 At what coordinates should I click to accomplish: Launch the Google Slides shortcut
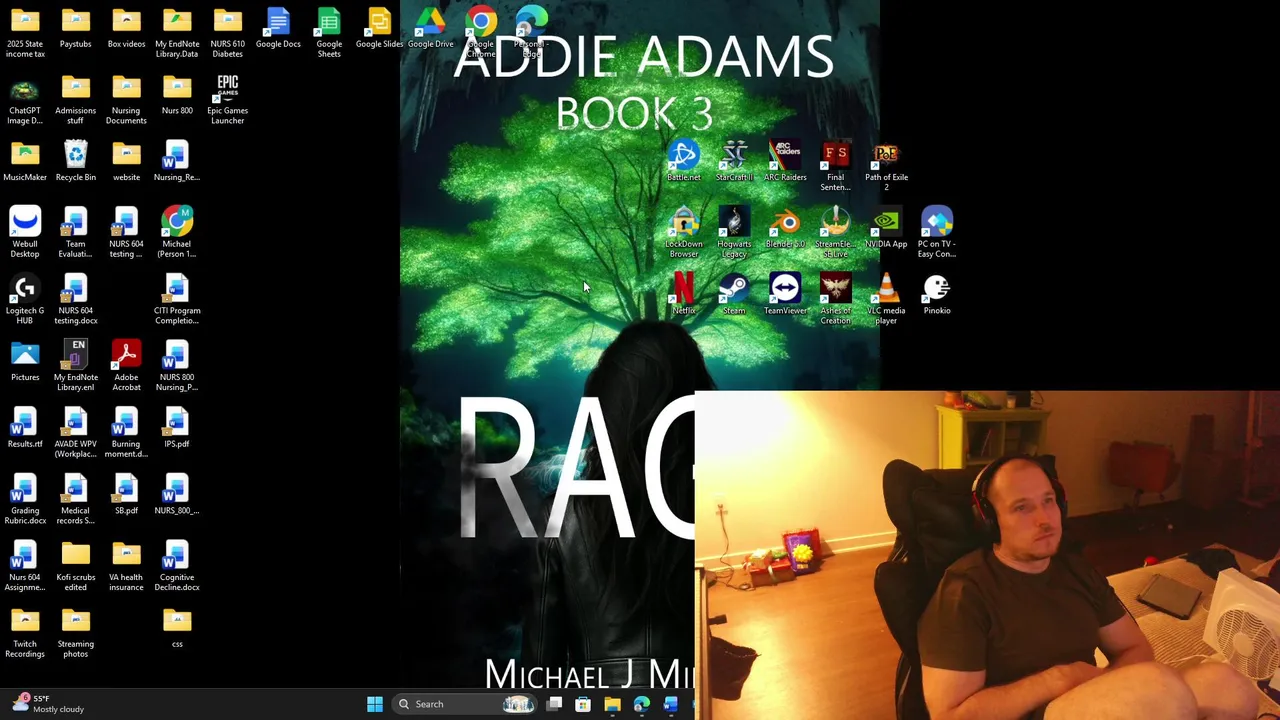point(379,28)
